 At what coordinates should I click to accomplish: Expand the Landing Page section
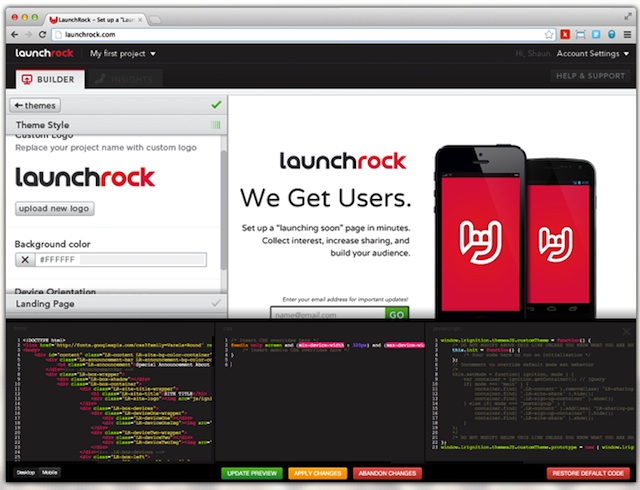tap(116, 304)
